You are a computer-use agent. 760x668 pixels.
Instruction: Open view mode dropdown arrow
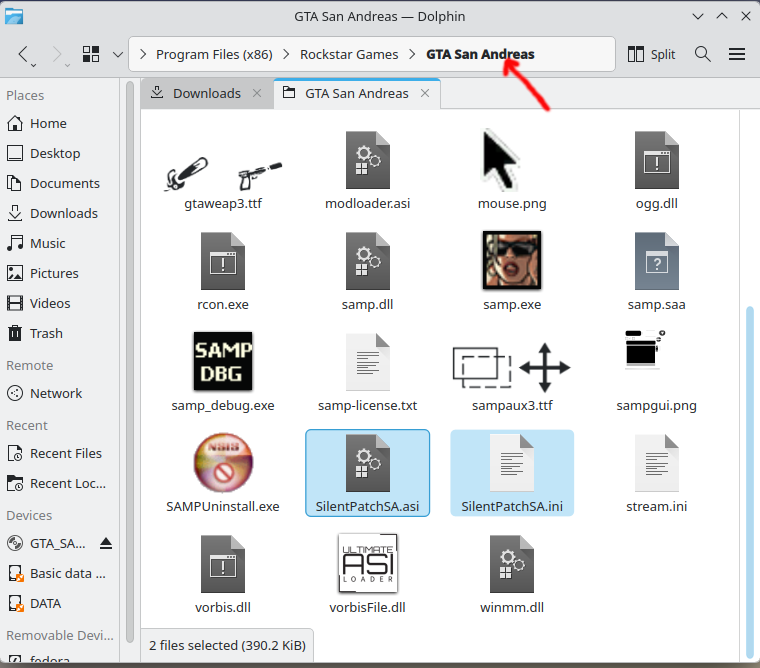[117, 54]
